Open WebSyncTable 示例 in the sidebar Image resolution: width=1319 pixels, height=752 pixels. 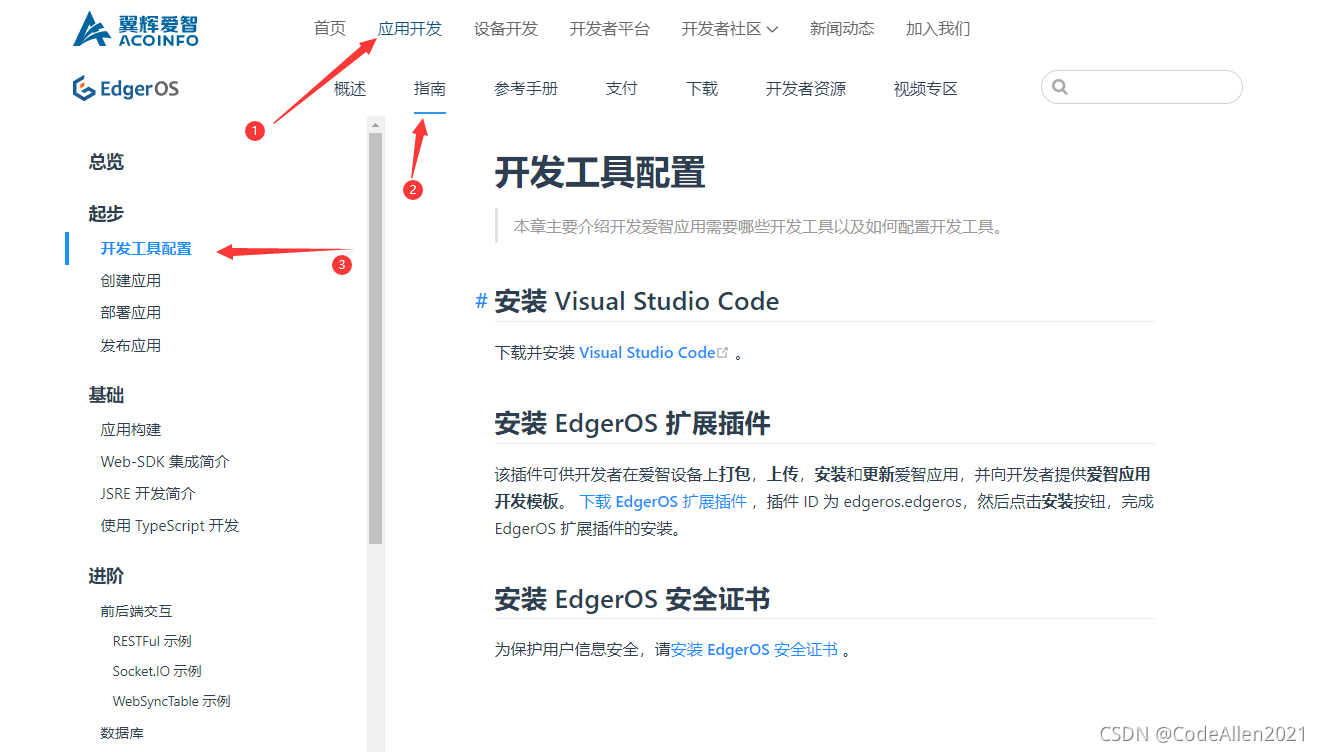(172, 701)
